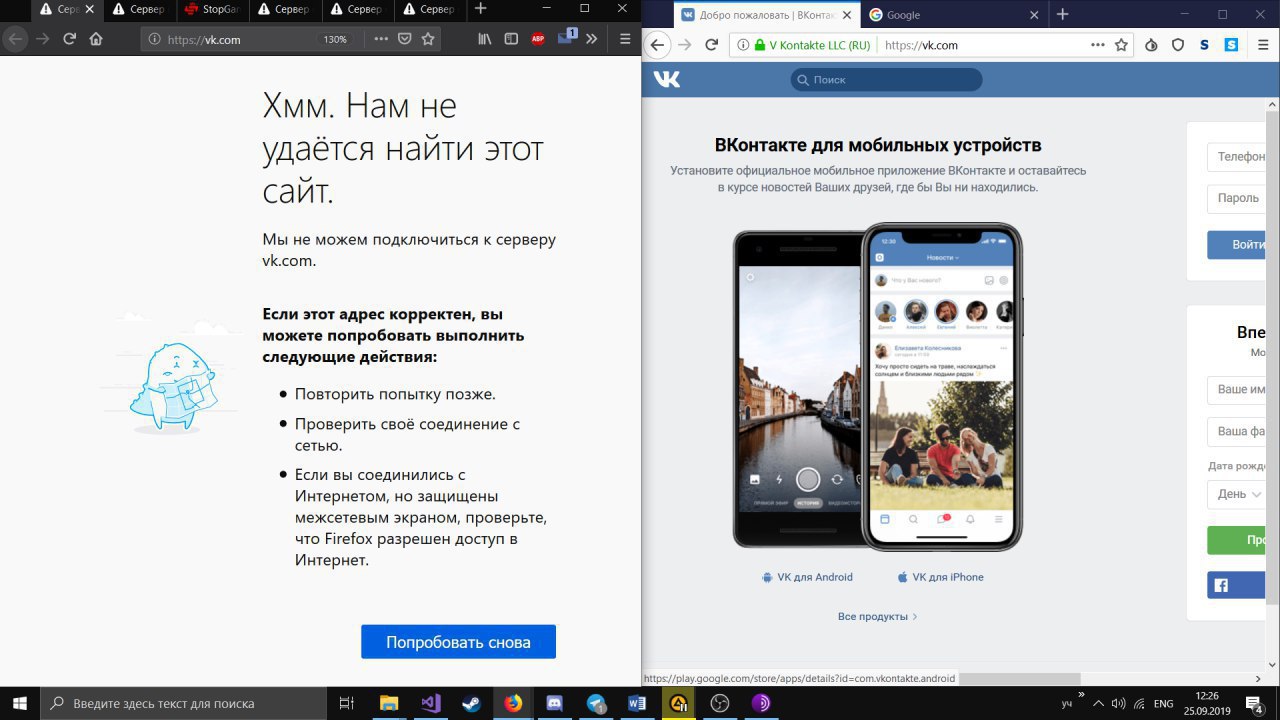Open Task View on the taskbar
The height and width of the screenshot is (720, 1280).
tap(347, 703)
